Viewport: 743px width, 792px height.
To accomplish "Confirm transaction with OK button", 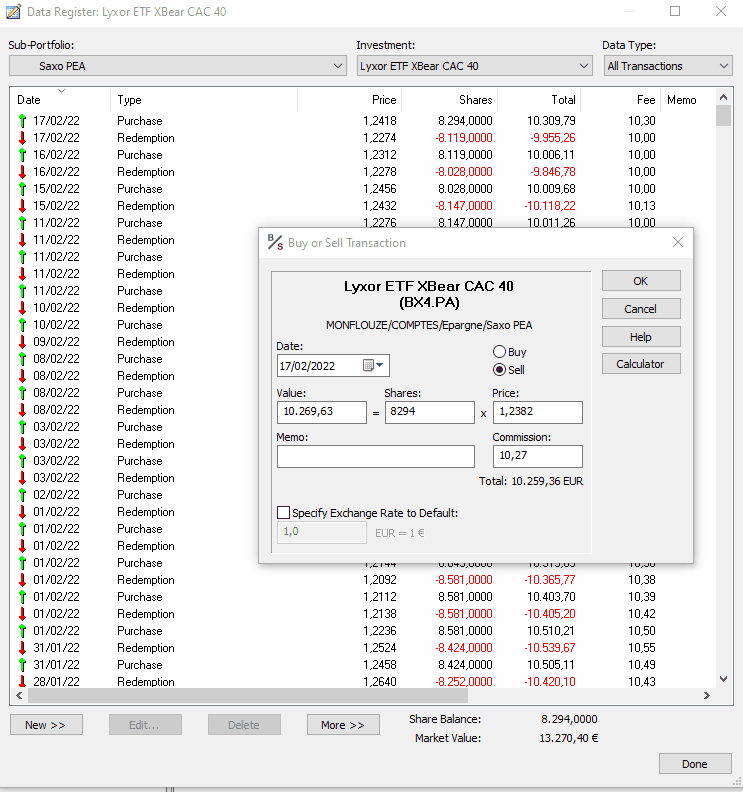I will tap(641, 281).
